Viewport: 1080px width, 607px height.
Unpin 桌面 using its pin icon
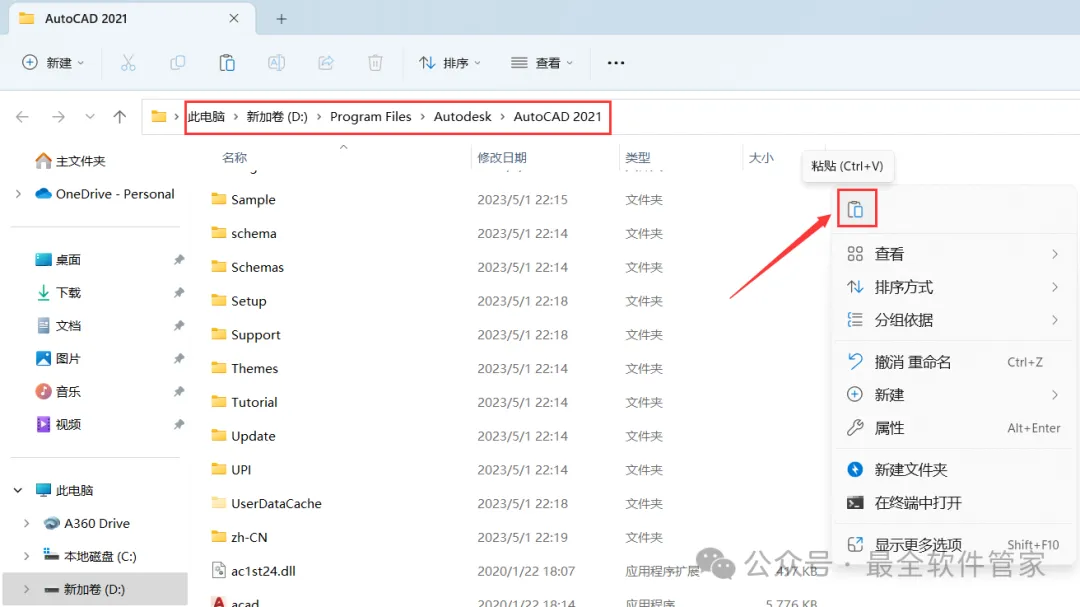[x=179, y=260]
